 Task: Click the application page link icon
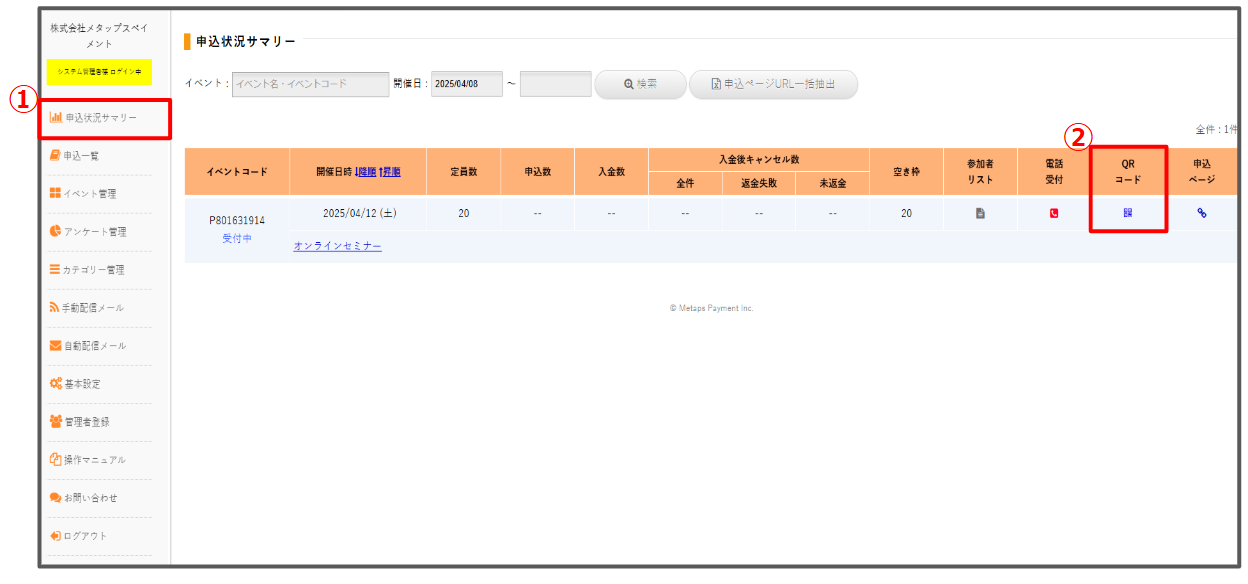[1201, 213]
